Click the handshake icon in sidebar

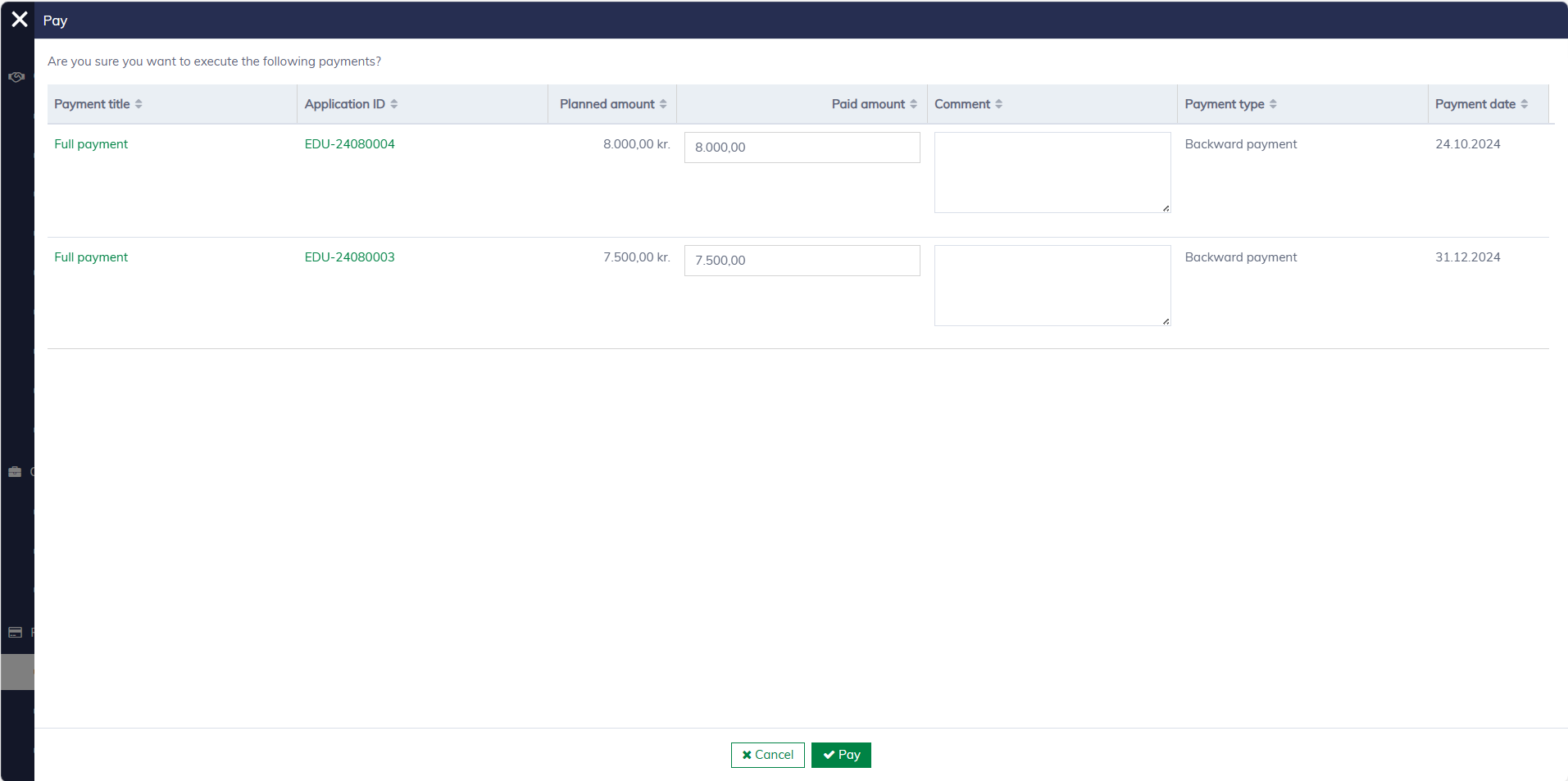click(x=16, y=77)
